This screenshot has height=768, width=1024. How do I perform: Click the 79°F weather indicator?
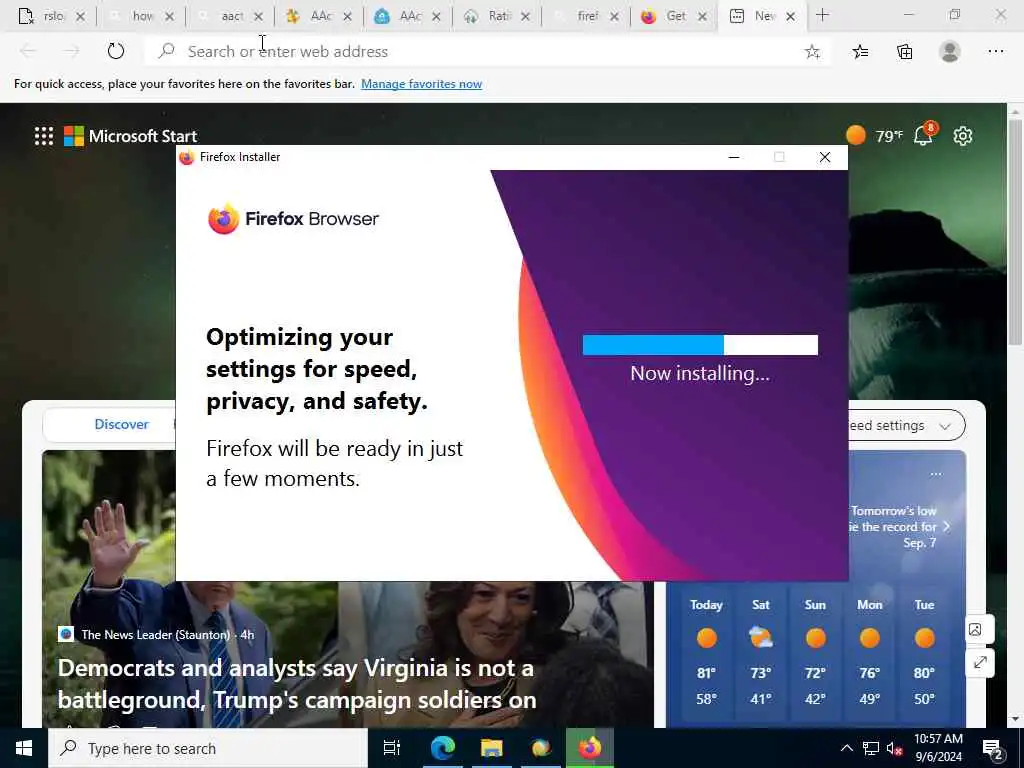874,135
